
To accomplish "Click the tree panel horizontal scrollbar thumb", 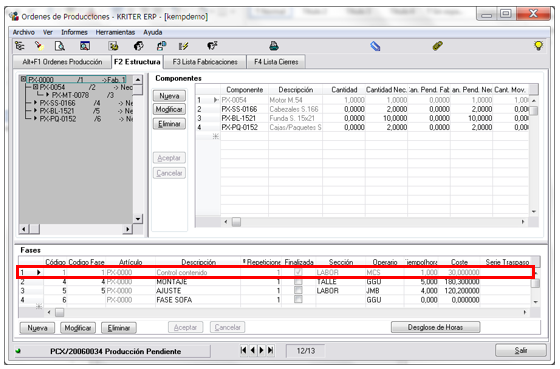I will click(x=35, y=229).
